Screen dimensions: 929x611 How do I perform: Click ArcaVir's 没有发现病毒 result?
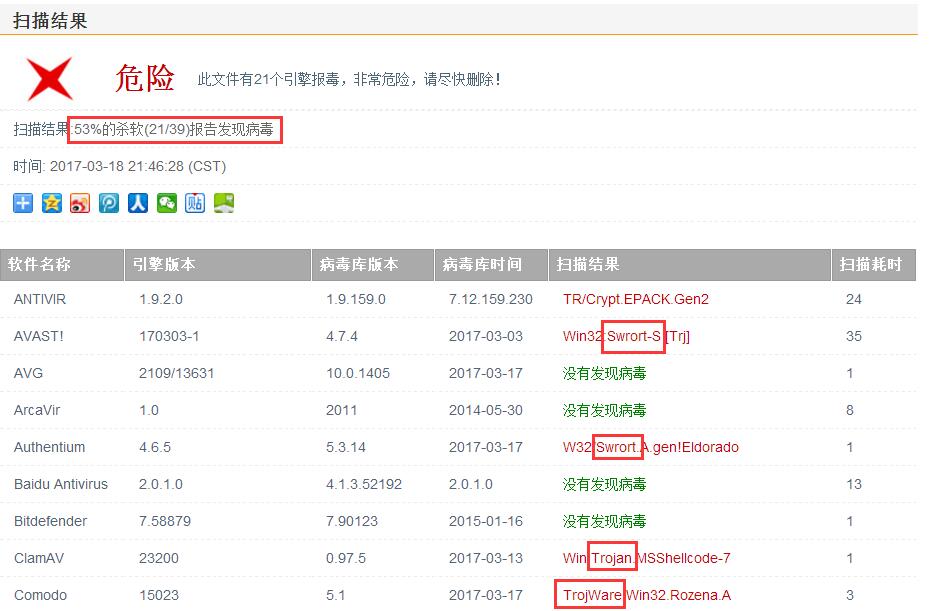pyautogui.click(x=604, y=410)
